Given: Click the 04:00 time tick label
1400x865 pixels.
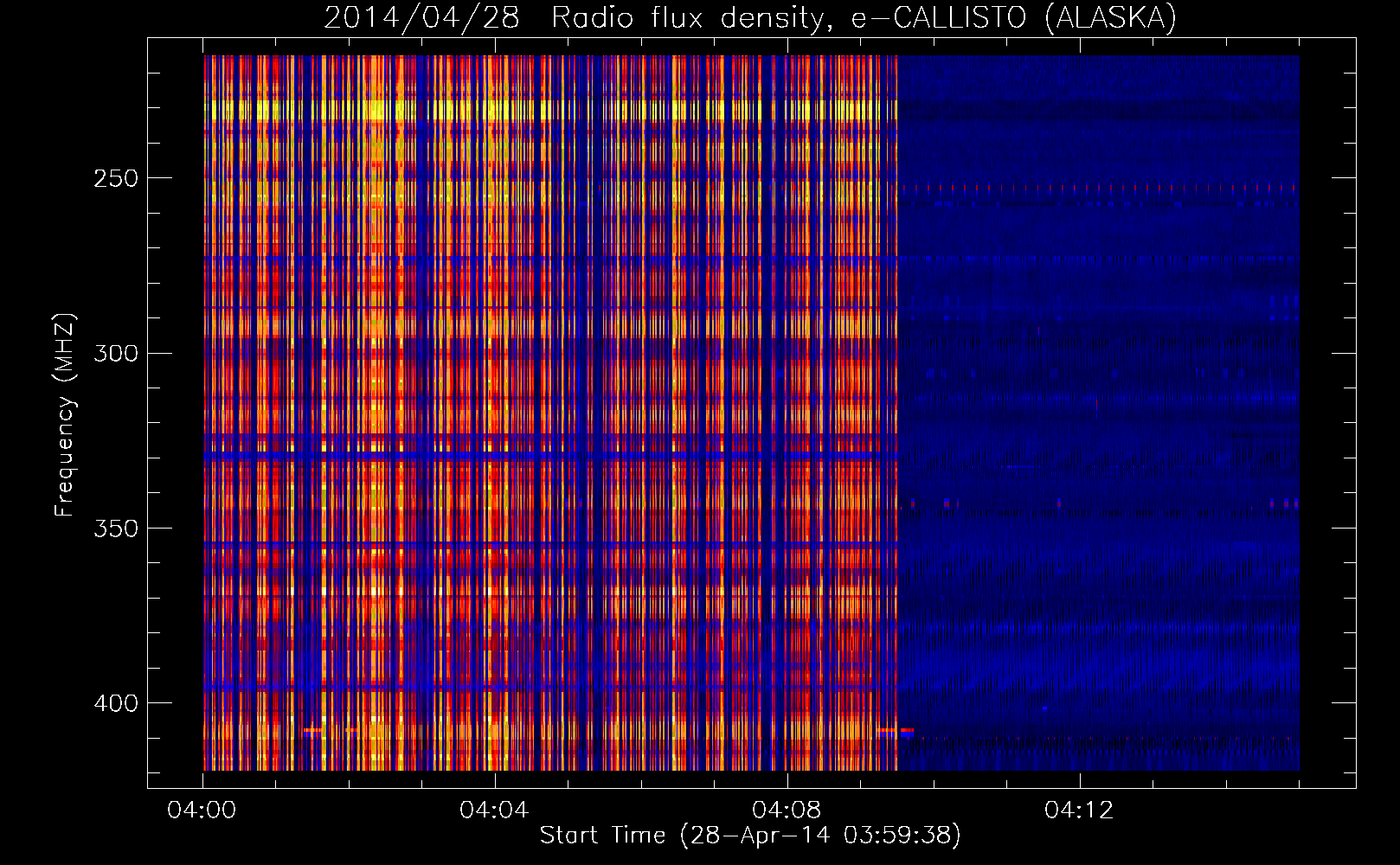Looking at the screenshot, I should tap(202, 810).
